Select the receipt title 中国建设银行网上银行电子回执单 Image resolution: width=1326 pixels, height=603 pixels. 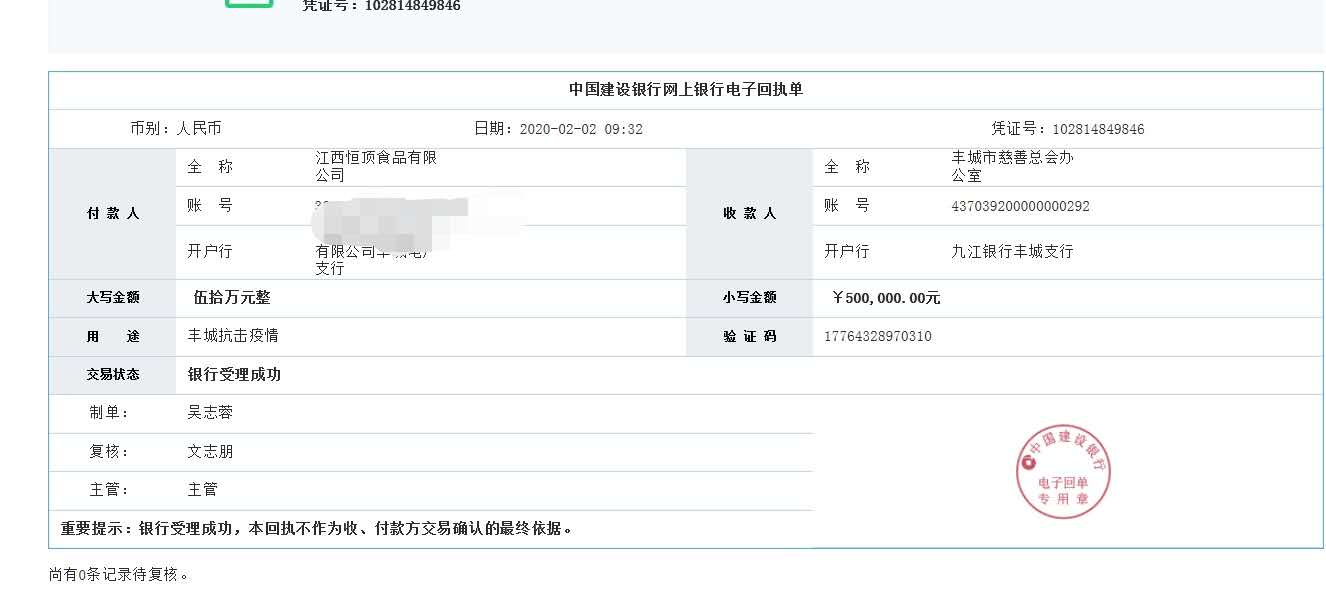(686, 89)
